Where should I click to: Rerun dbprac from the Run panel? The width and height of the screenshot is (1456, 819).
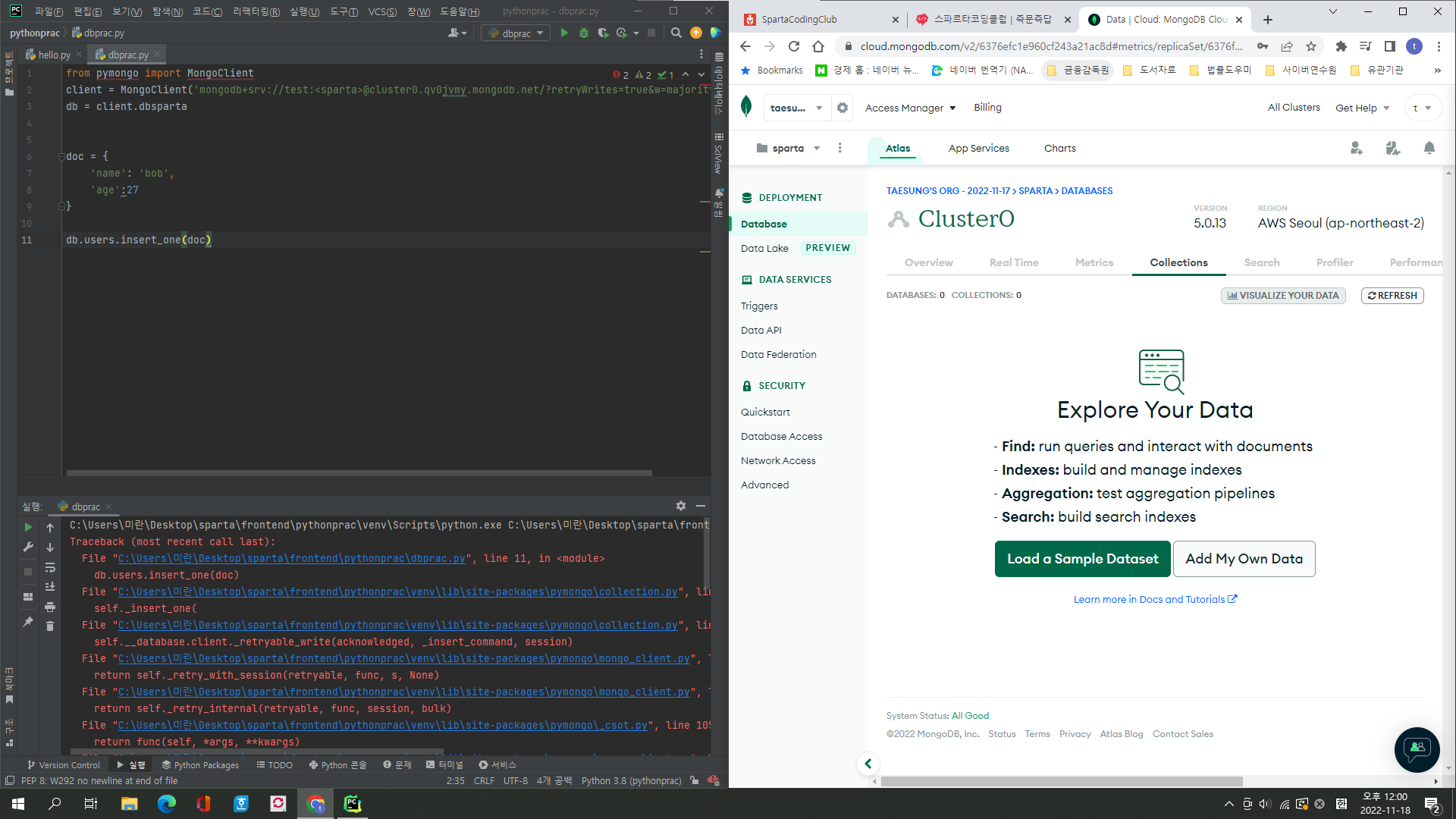coord(28,527)
